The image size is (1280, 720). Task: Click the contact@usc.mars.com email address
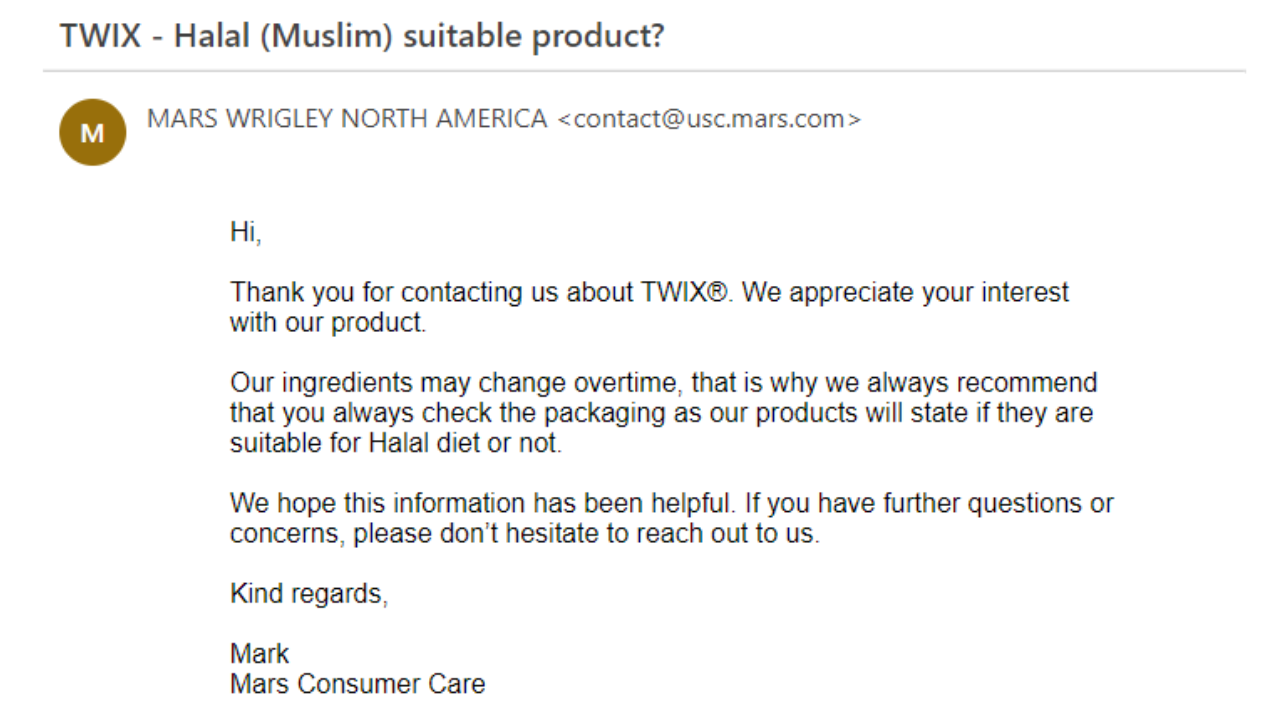click(709, 119)
